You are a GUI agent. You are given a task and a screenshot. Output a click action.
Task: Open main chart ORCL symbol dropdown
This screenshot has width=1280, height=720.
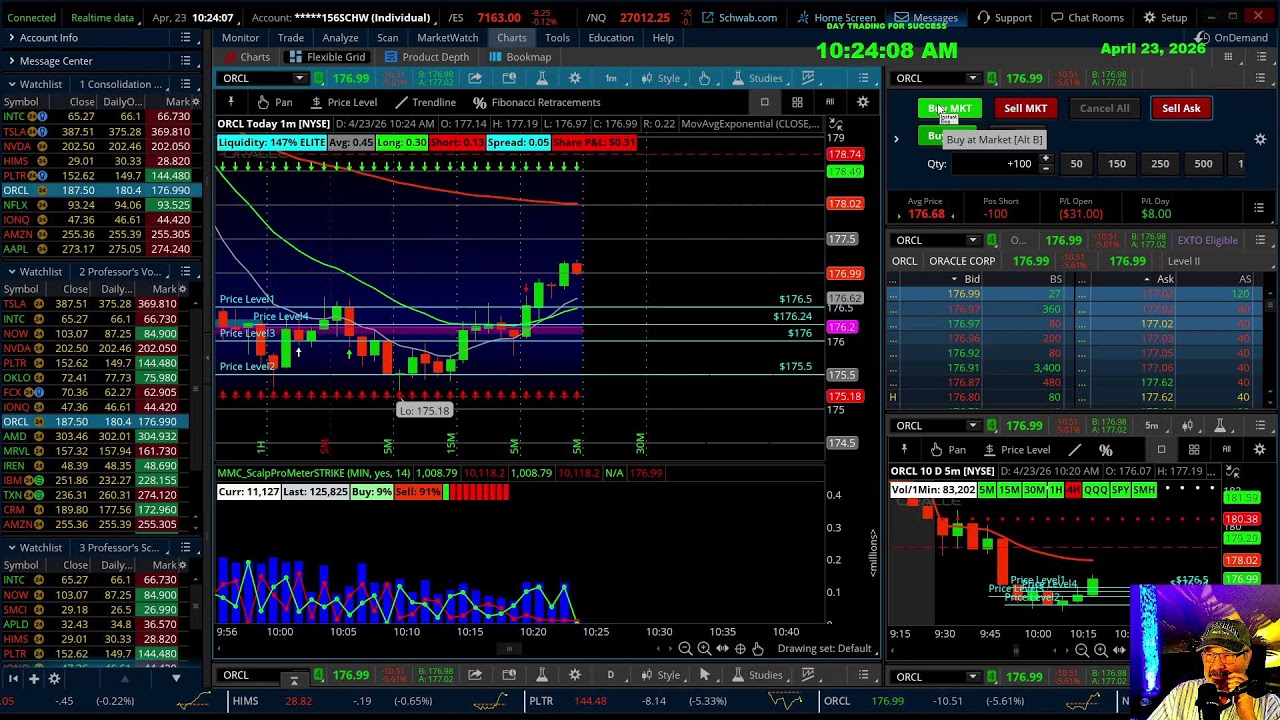pyautogui.click(x=299, y=78)
